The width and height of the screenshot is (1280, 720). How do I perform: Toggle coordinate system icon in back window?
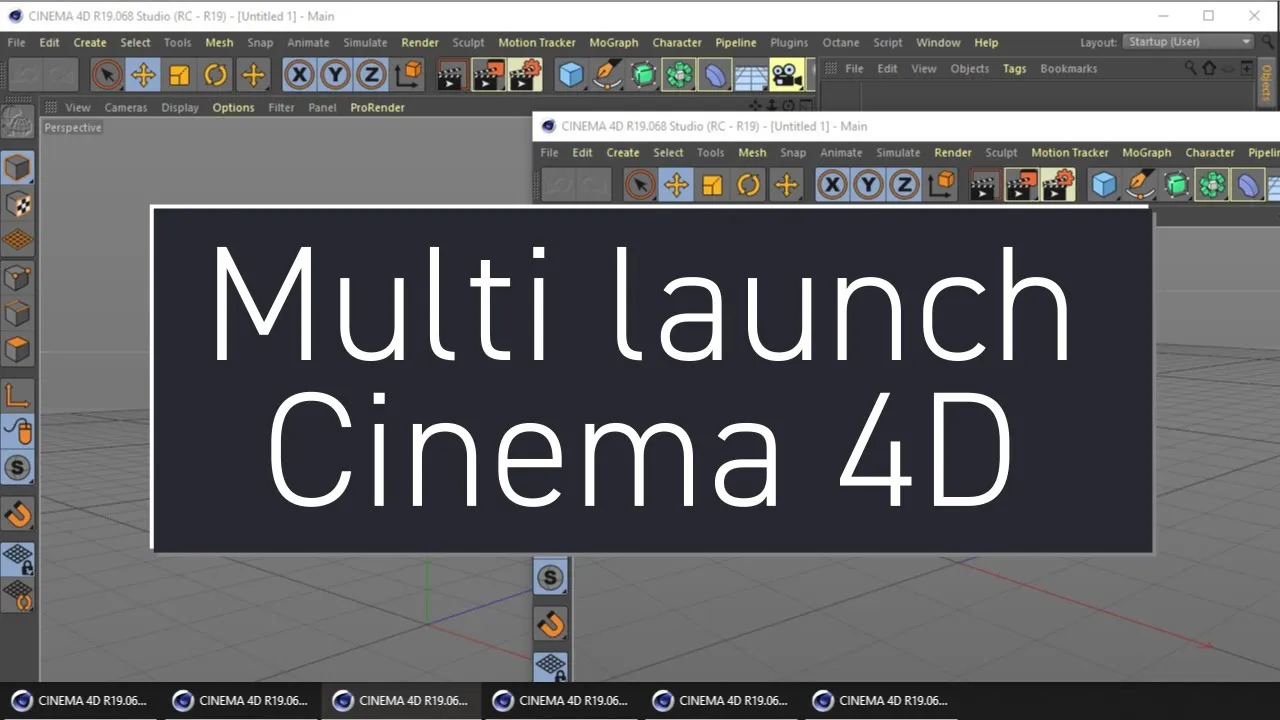(x=408, y=75)
